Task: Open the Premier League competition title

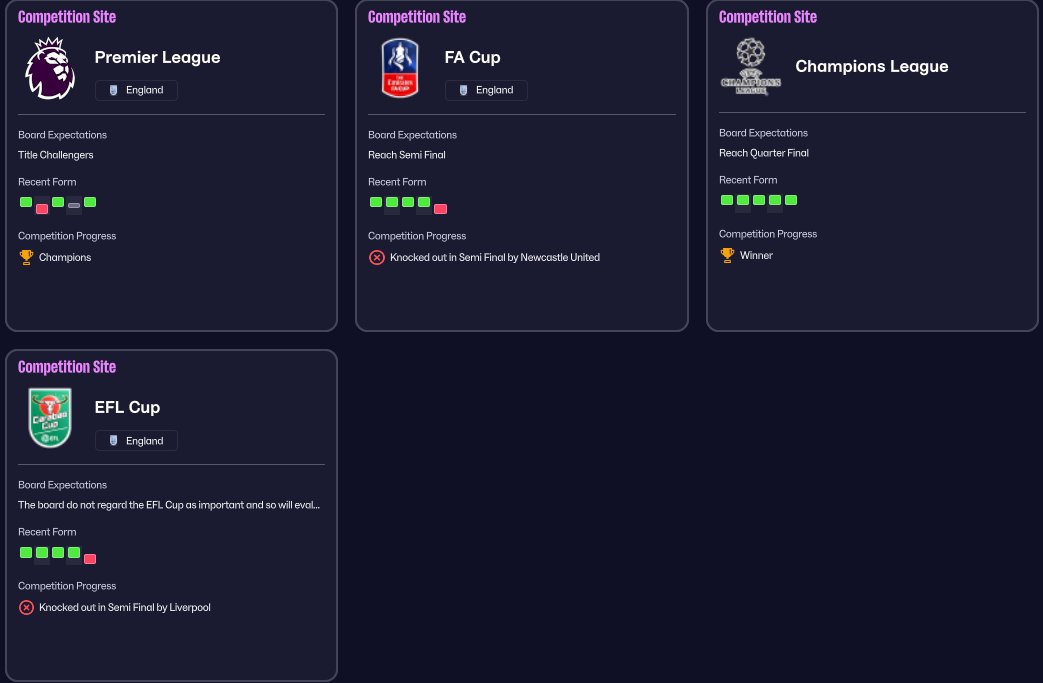Action: click(x=157, y=57)
